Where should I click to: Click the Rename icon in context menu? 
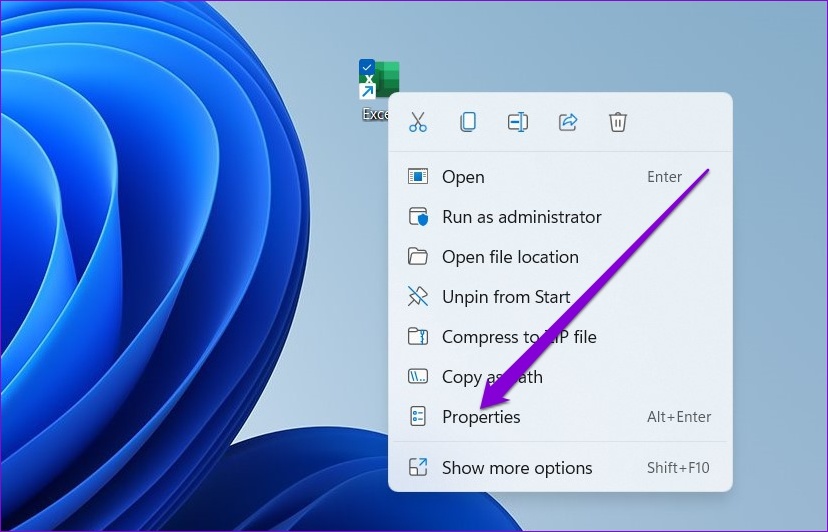coord(518,122)
